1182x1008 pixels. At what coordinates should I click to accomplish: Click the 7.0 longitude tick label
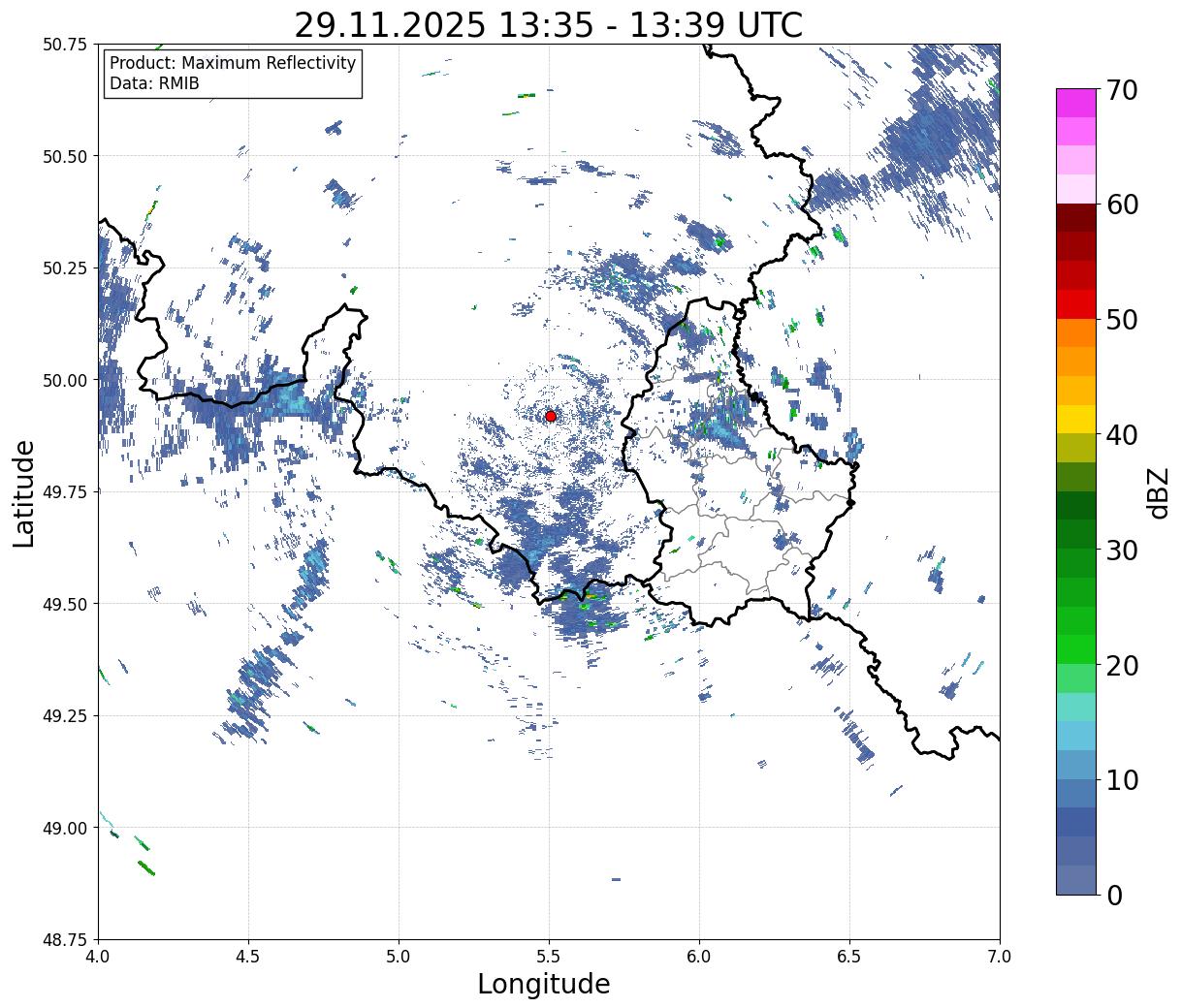pyautogui.click(x=1000, y=957)
